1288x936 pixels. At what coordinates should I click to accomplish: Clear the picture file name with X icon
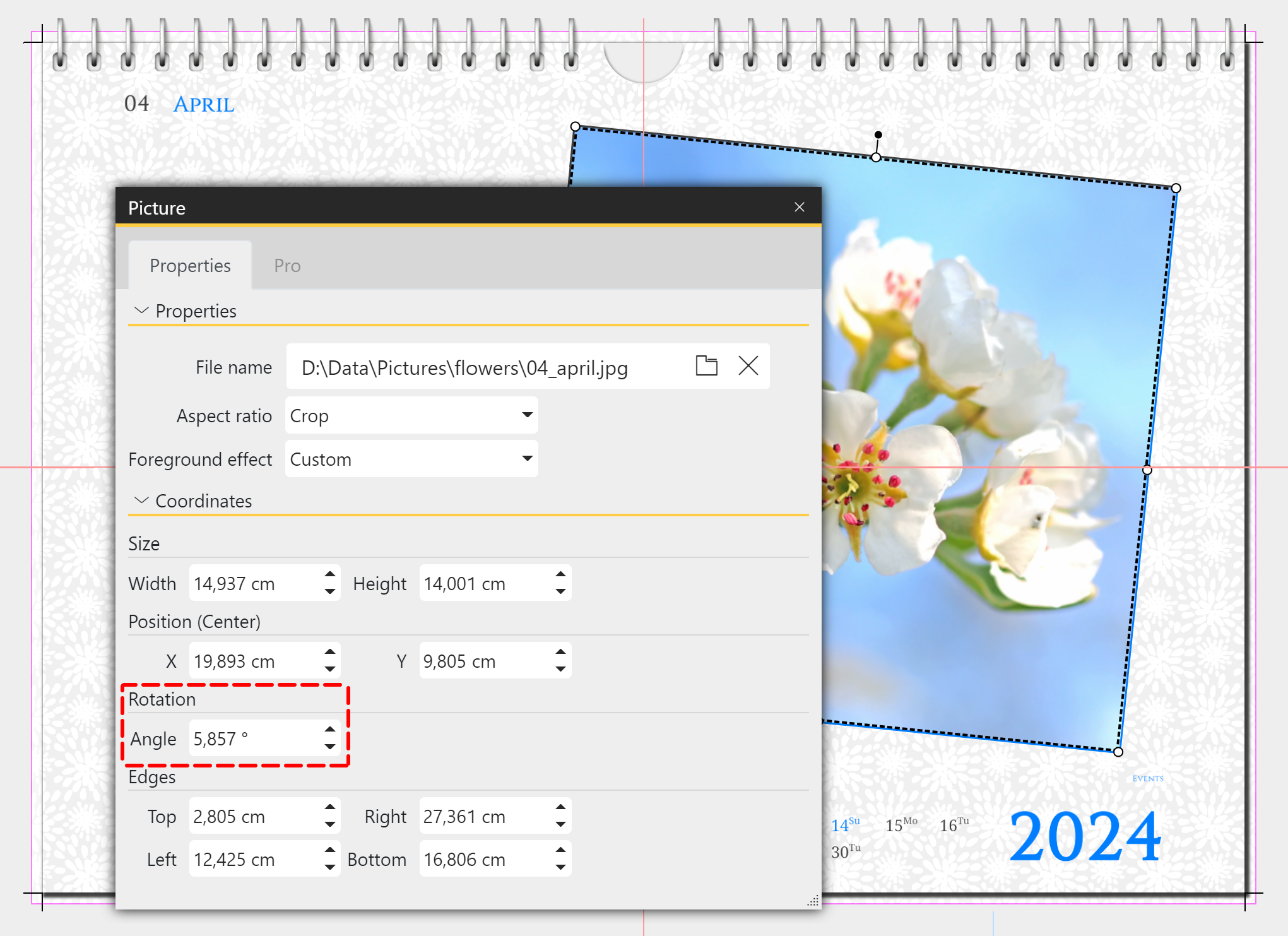(748, 365)
